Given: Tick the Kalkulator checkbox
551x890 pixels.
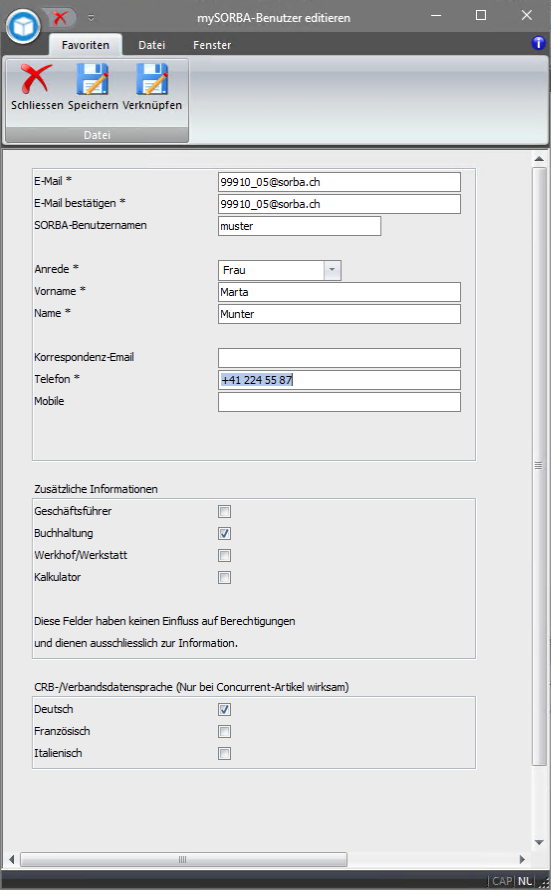Looking at the screenshot, I should (x=225, y=578).
